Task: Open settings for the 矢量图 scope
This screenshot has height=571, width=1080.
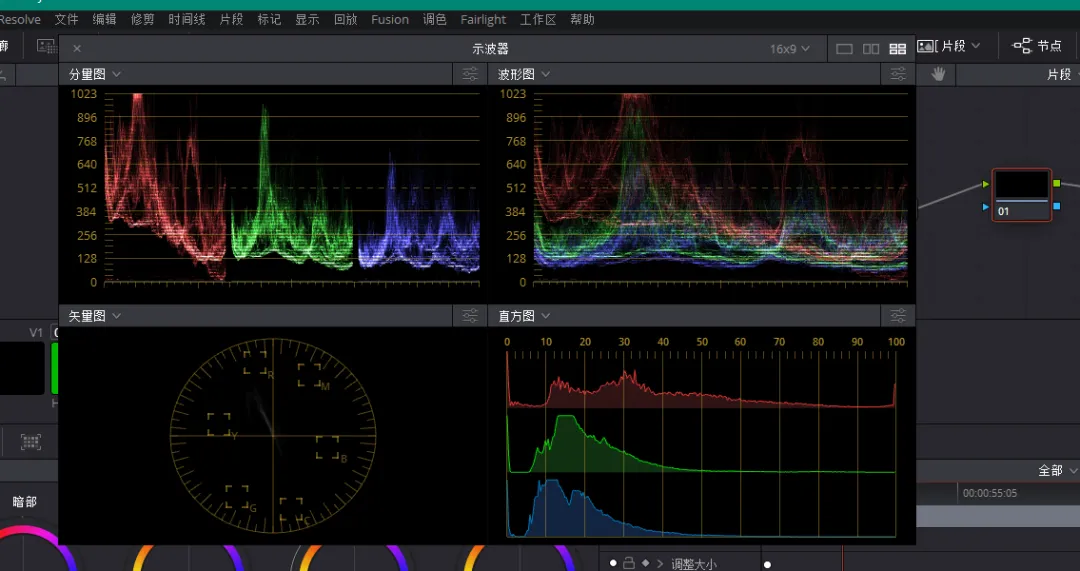Action: (470, 315)
